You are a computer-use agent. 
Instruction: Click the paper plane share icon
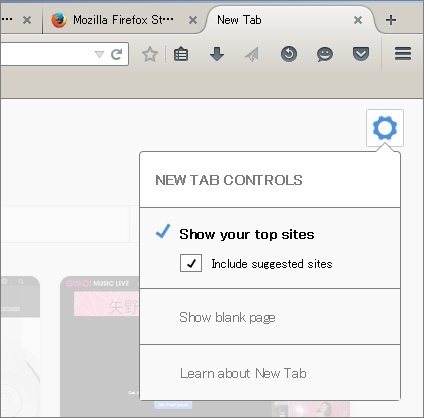(x=252, y=54)
